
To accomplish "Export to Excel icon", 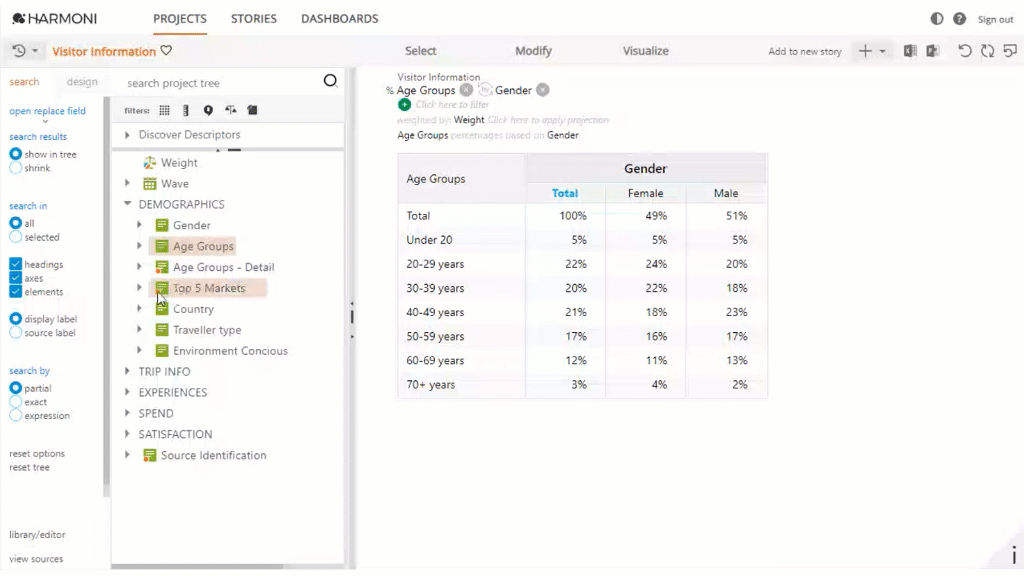I will pyautogui.click(x=910, y=51).
